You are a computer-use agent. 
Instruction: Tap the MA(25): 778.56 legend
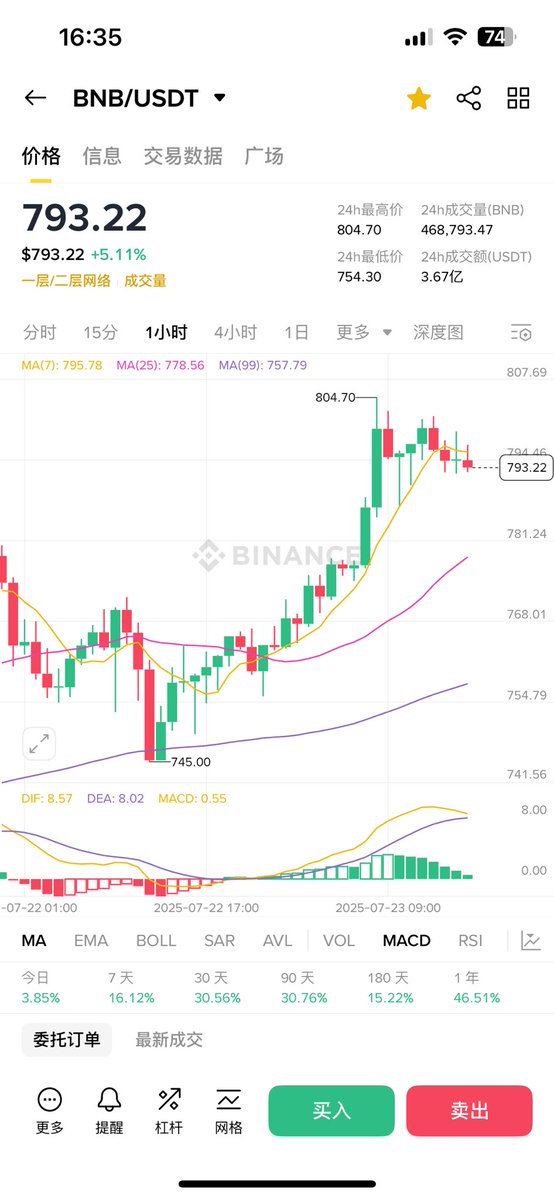tap(161, 366)
